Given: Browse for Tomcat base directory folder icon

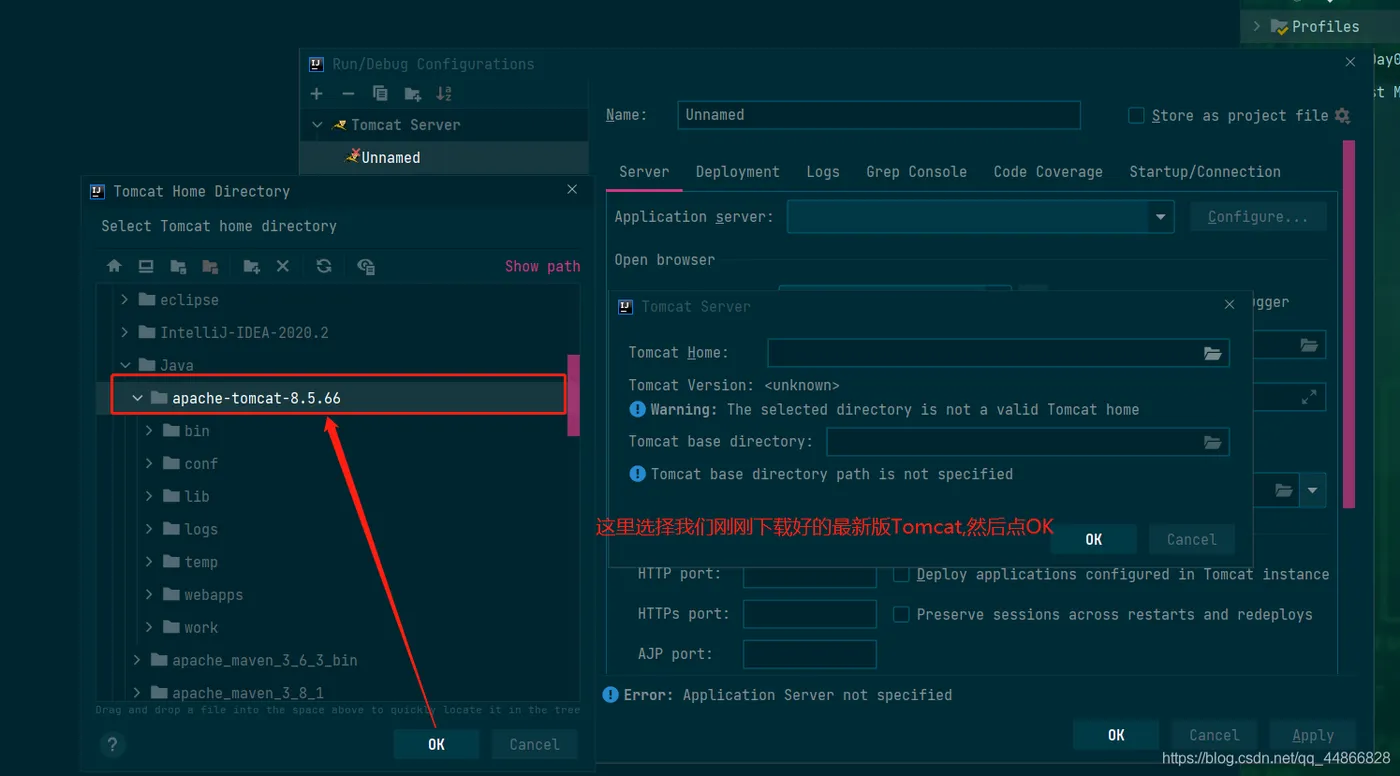Looking at the screenshot, I should 1212,442.
